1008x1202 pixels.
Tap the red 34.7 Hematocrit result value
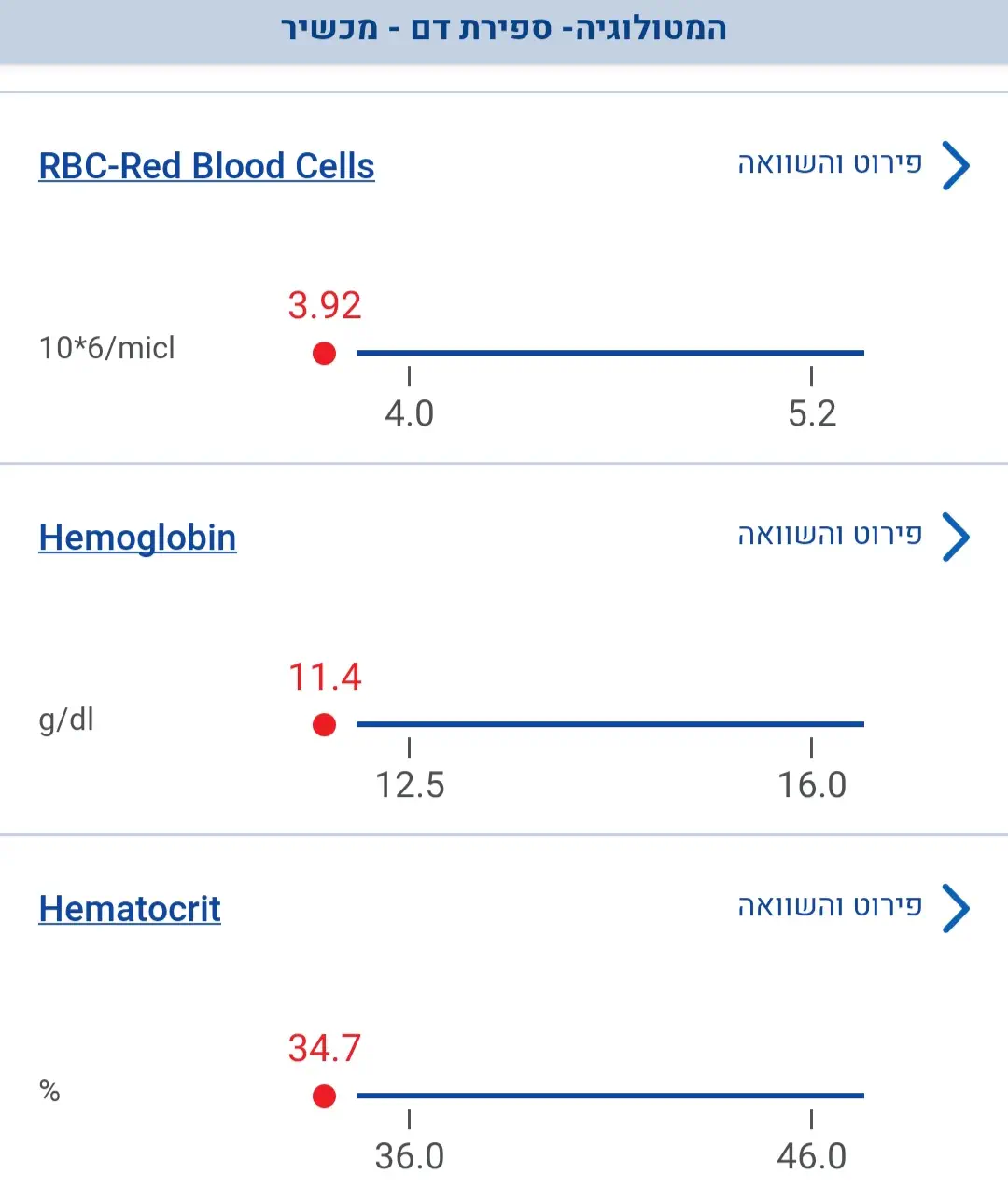324,1049
